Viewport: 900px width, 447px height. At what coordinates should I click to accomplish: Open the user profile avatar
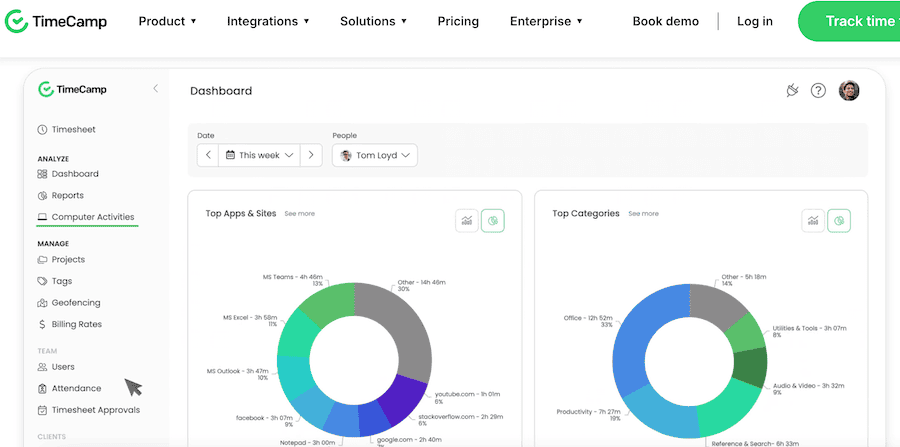click(849, 90)
